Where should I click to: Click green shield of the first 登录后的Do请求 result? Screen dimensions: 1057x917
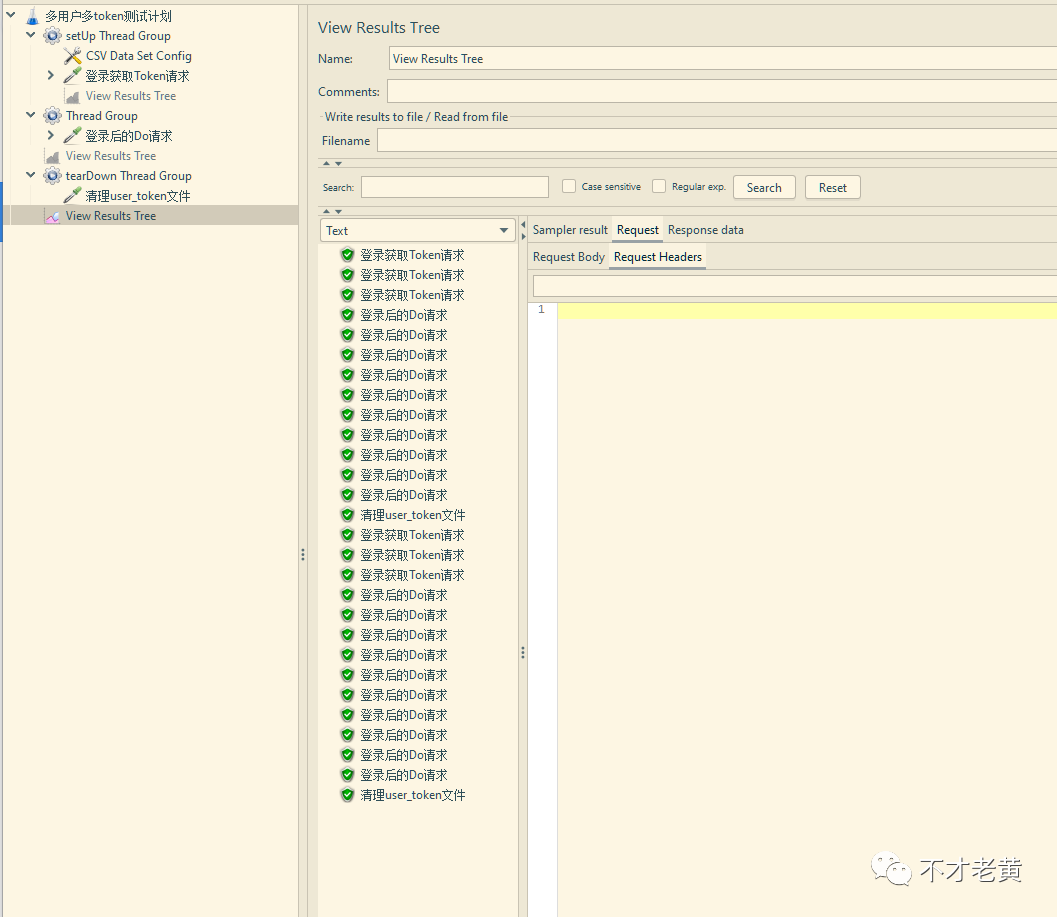(x=347, y=315)
